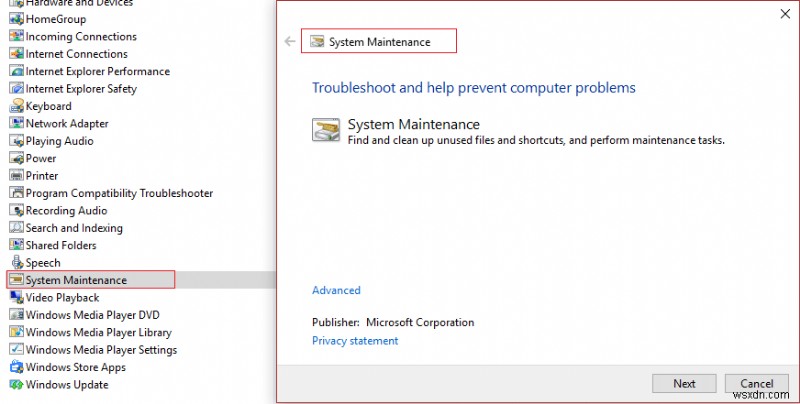
Task: Click the Speech microphone icon
Action: [17, 263]
